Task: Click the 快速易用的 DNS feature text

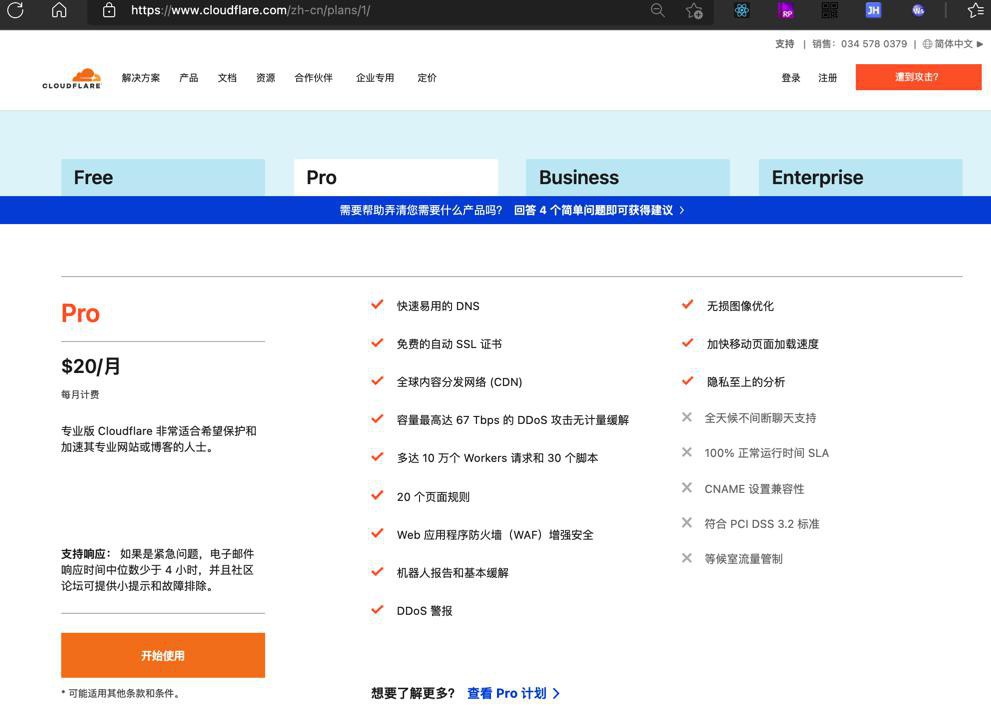Action: [438, 306]
